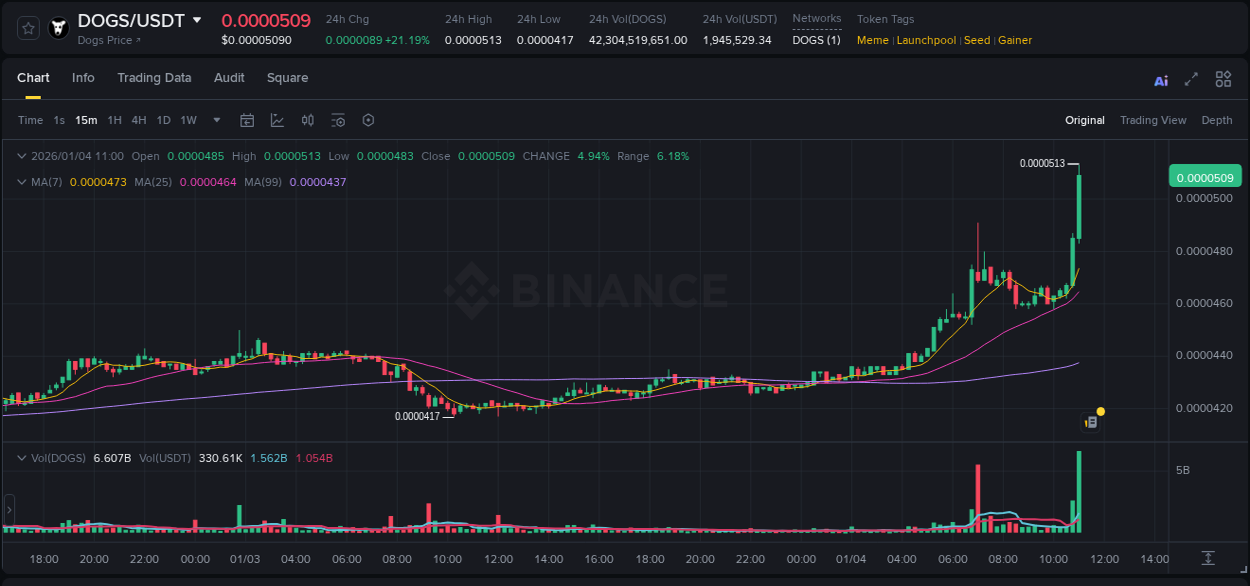
Task: Open the indicators candle icon
Action: (307, 120)
